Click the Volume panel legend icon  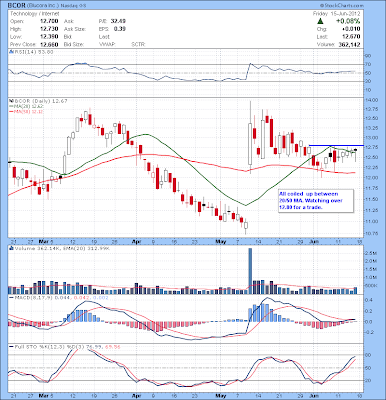tap(11, 248)
